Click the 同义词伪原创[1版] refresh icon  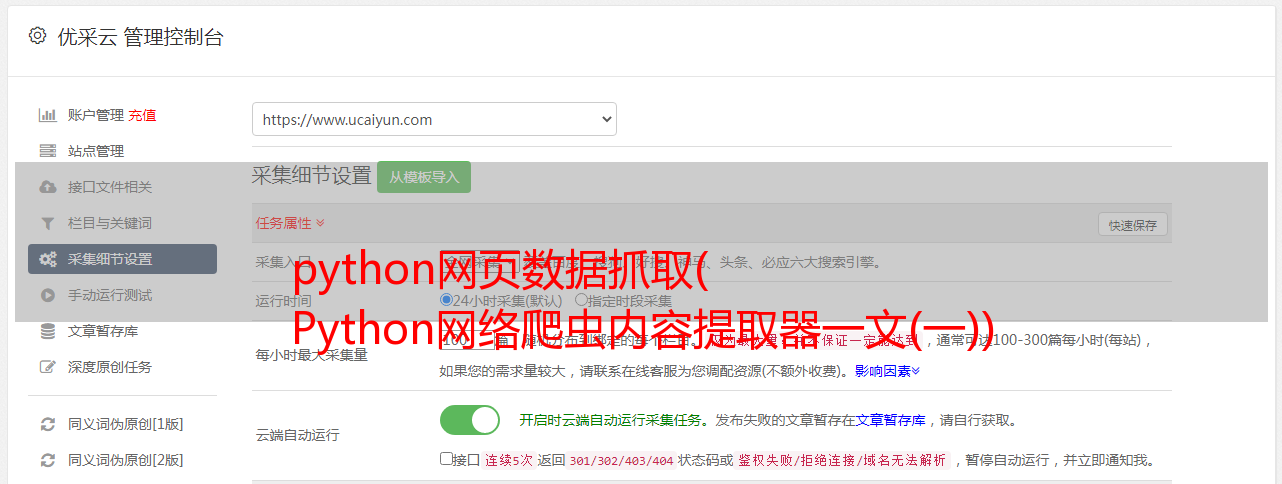[47, 424]
